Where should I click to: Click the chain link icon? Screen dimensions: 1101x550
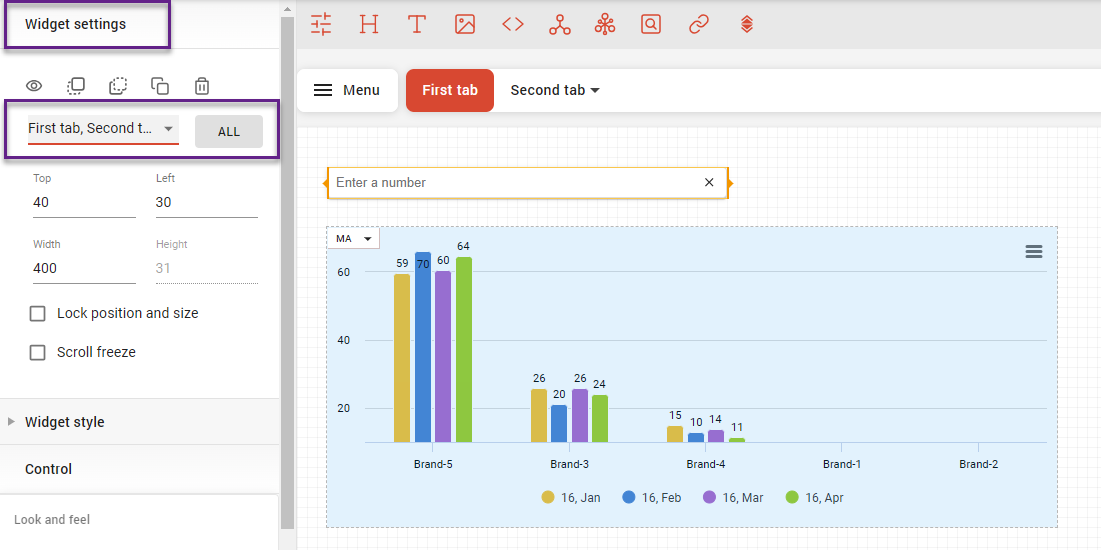tap(699, 25)
